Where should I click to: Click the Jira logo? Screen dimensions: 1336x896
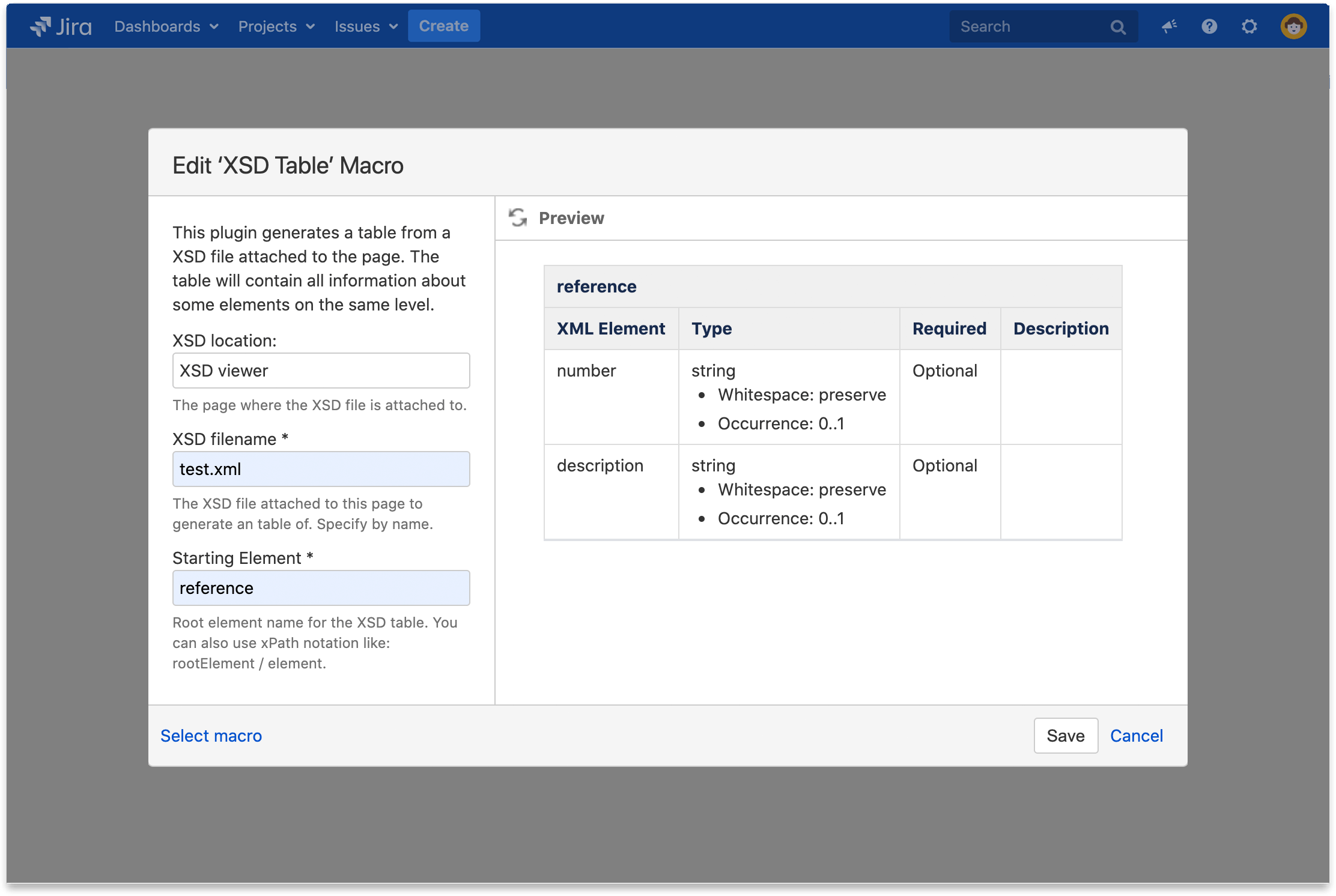coord(61,26)
